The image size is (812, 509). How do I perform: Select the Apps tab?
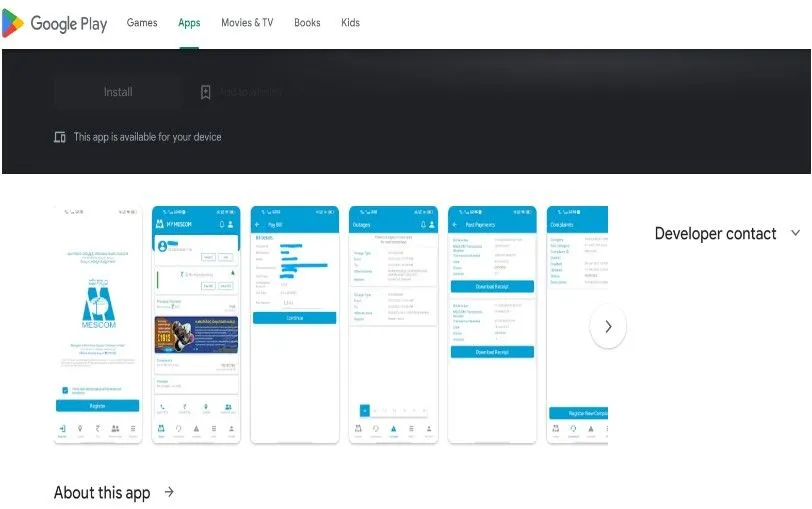[189, 23]
